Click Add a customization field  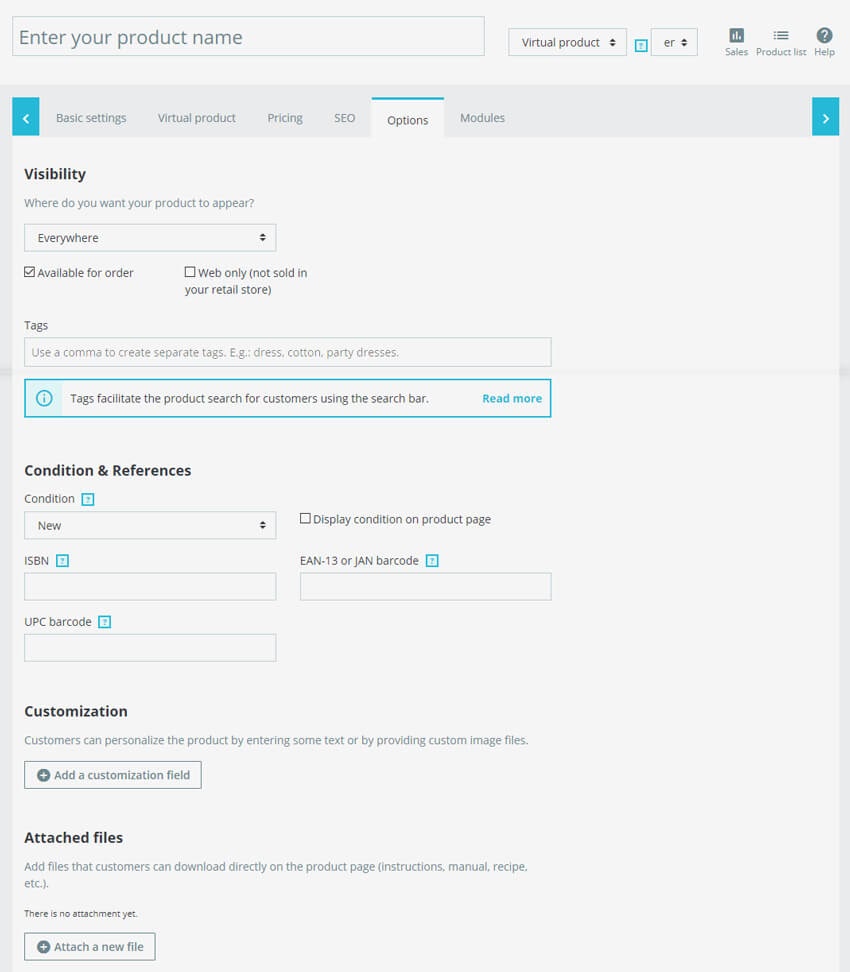112,774
